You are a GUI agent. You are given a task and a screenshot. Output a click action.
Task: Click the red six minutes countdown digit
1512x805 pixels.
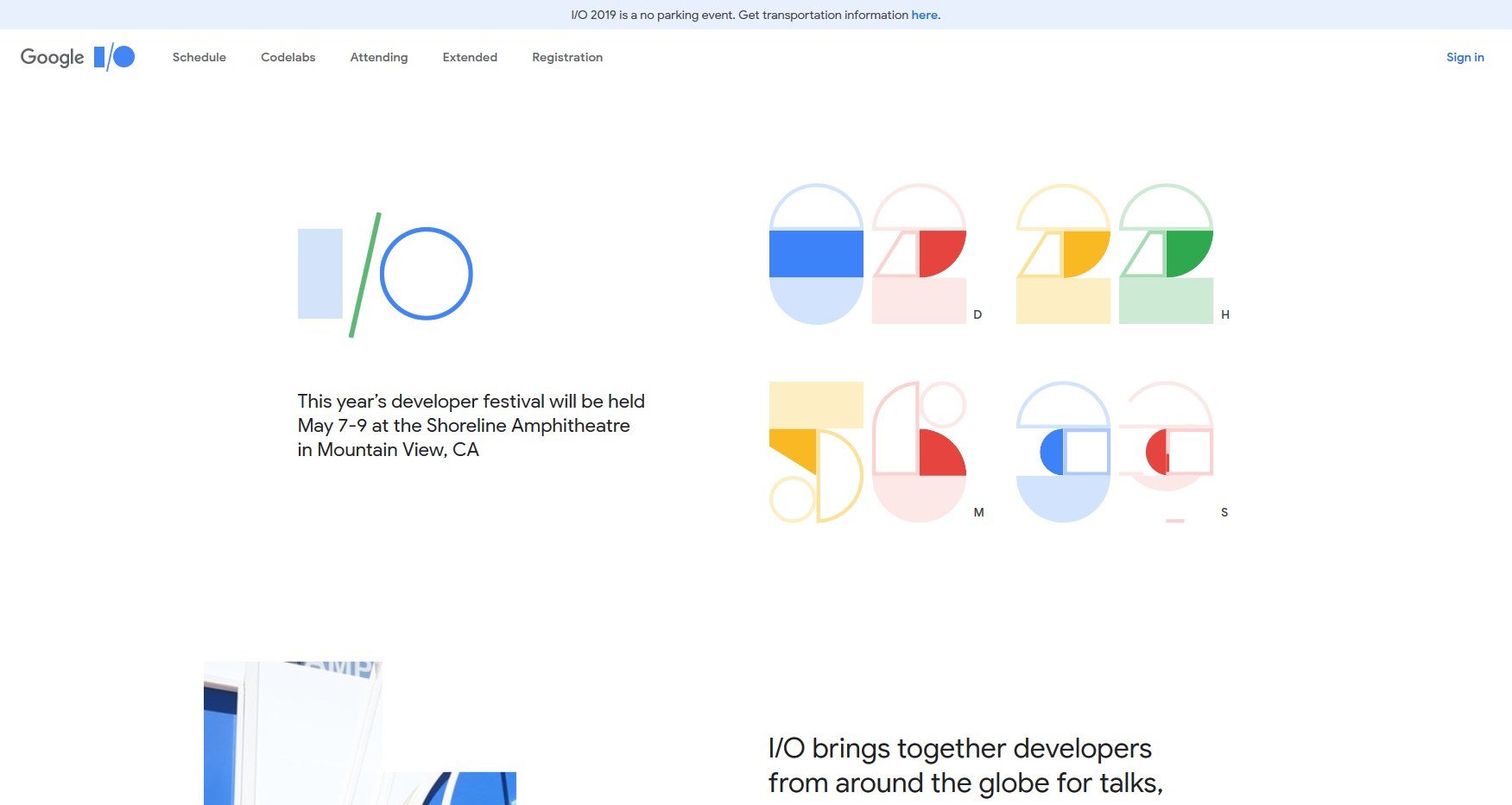(919, 452)
